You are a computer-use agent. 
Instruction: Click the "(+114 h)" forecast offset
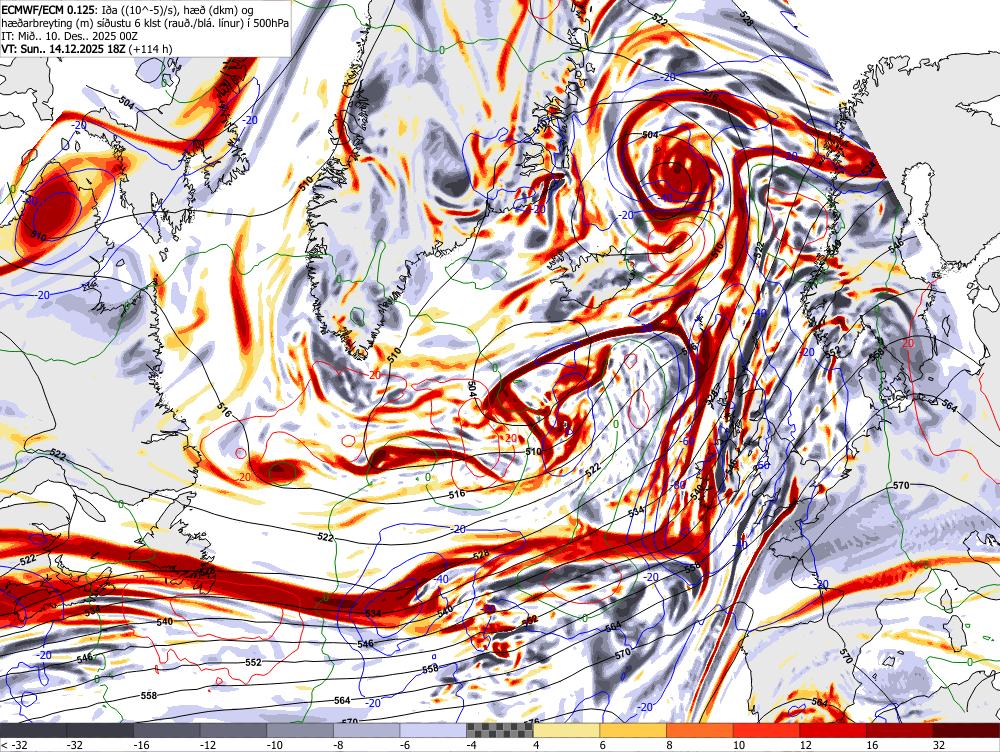pos(151,48)
